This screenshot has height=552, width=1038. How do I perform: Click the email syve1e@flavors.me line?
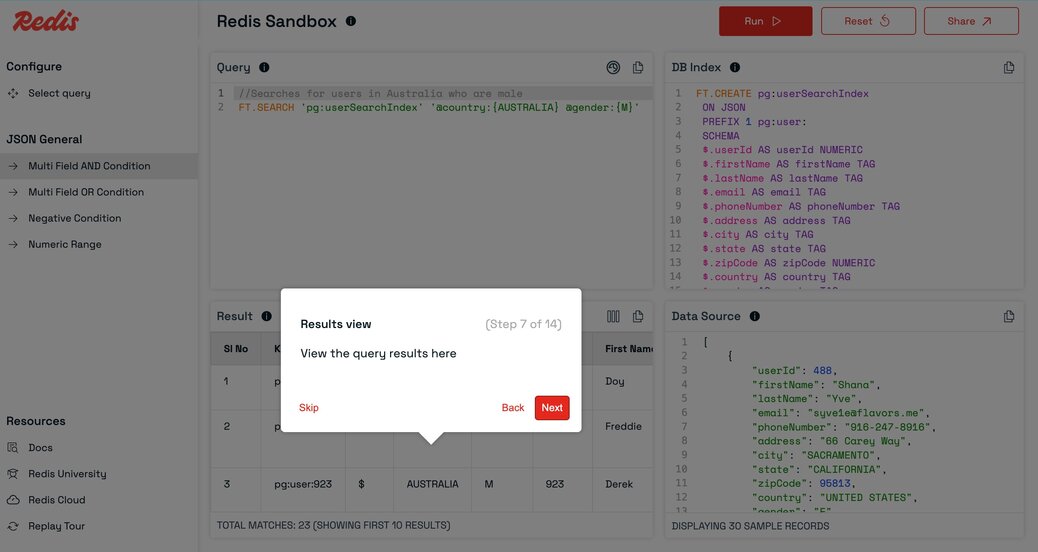click(841, 413)
